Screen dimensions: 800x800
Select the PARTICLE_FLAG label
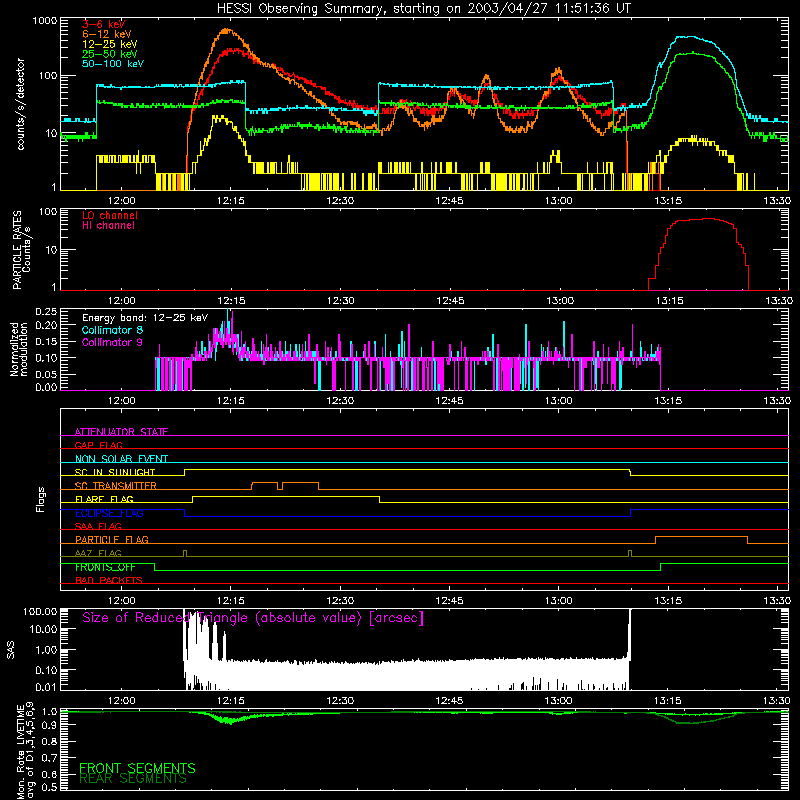[x=112, y=539]
